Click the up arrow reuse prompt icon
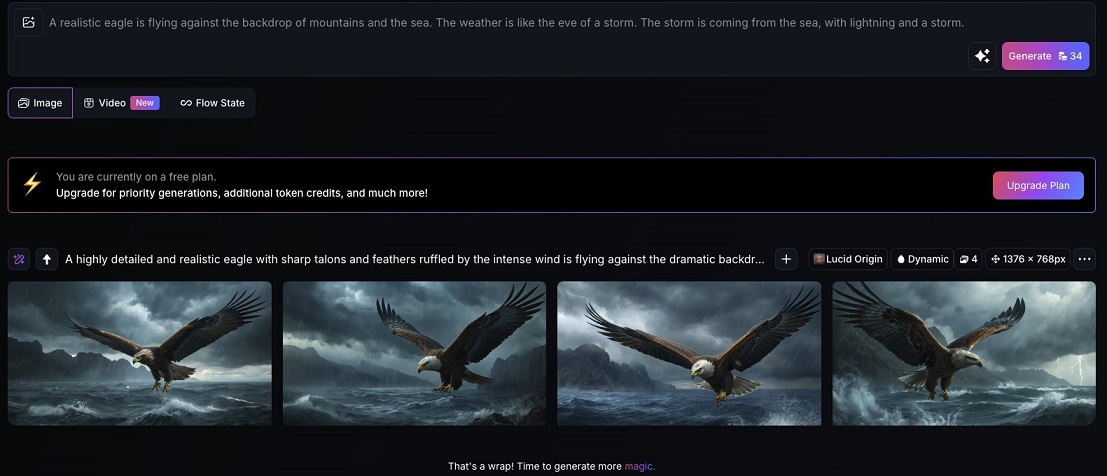Screen dimensions: 1107x476 pyautogui.click(x=47, y=259)
